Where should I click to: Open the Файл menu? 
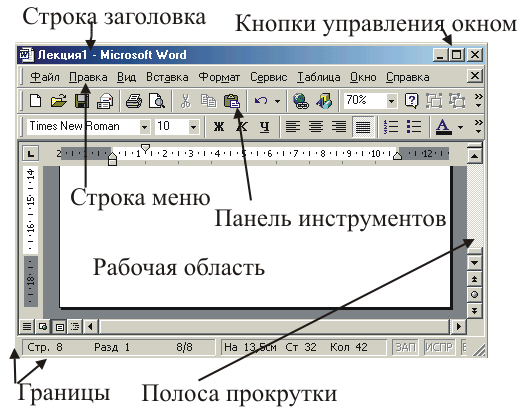pos(45,78)
